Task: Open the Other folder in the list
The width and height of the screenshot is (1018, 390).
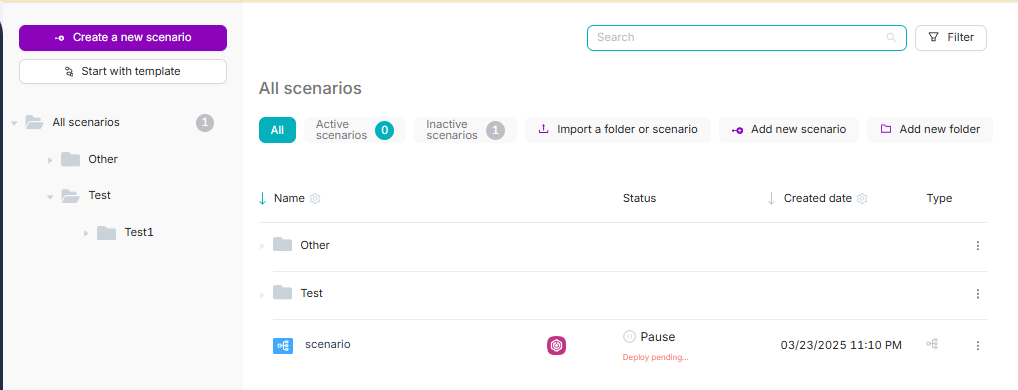Action: tap(315, 245)
